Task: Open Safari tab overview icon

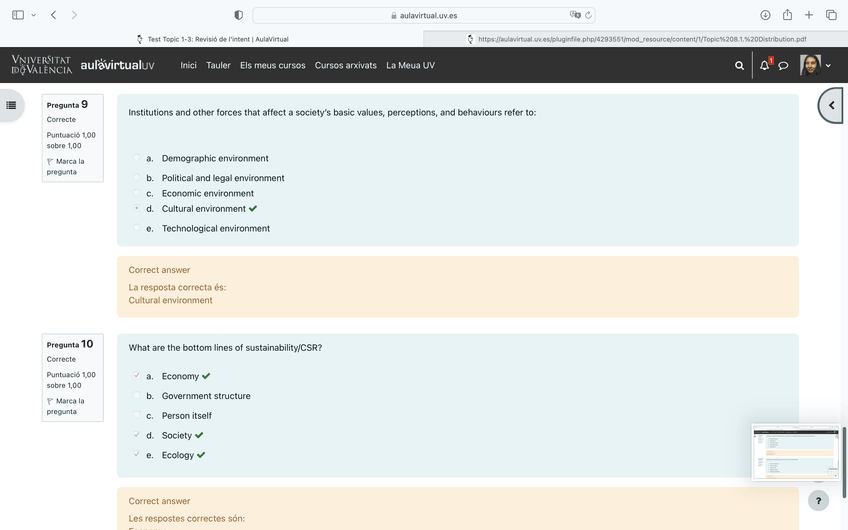Action: coord(831,15)
